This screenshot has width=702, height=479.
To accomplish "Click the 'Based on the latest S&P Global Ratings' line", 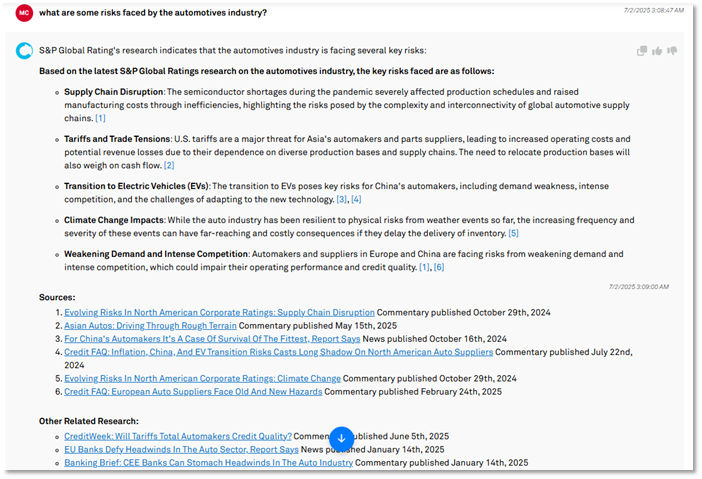I will pos(266,71).
